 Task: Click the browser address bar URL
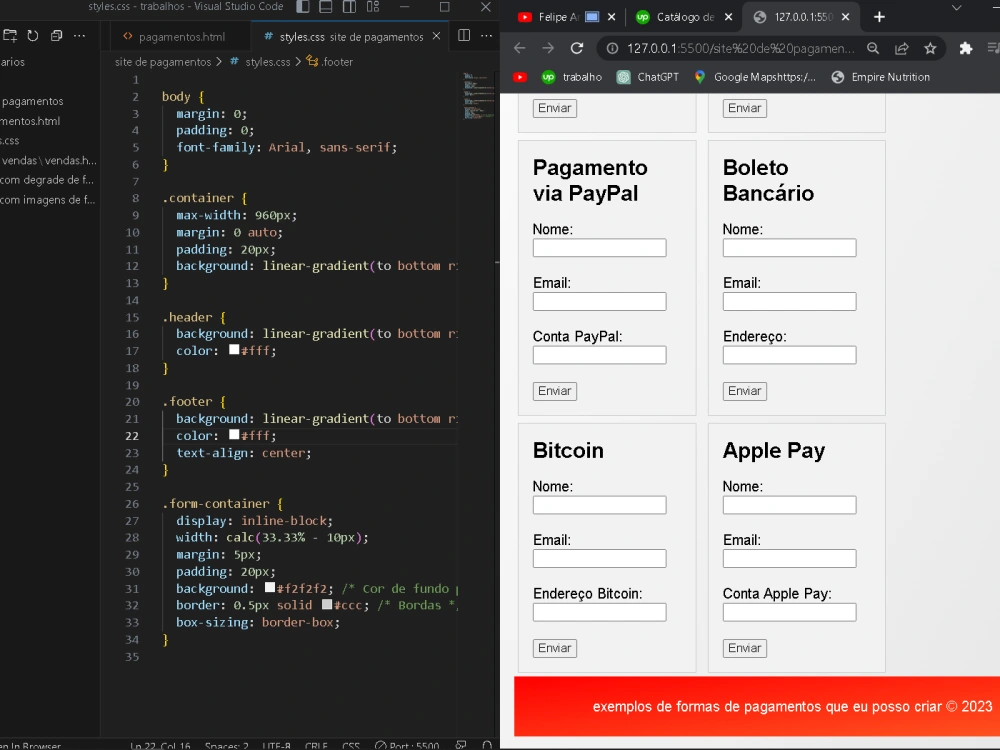740,48
